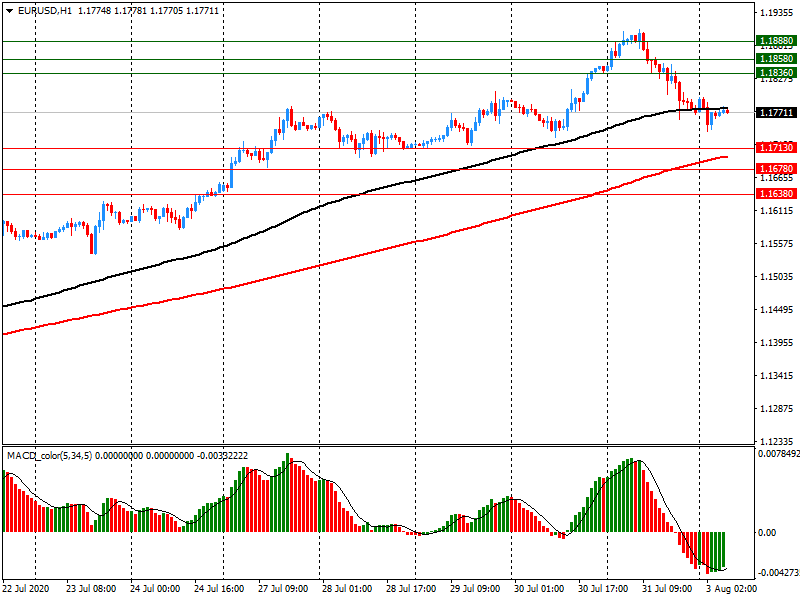This screenshot has height=600, width=800.
Task: Click the 31 Jul 09:00 time label
Action: [667, 589]
